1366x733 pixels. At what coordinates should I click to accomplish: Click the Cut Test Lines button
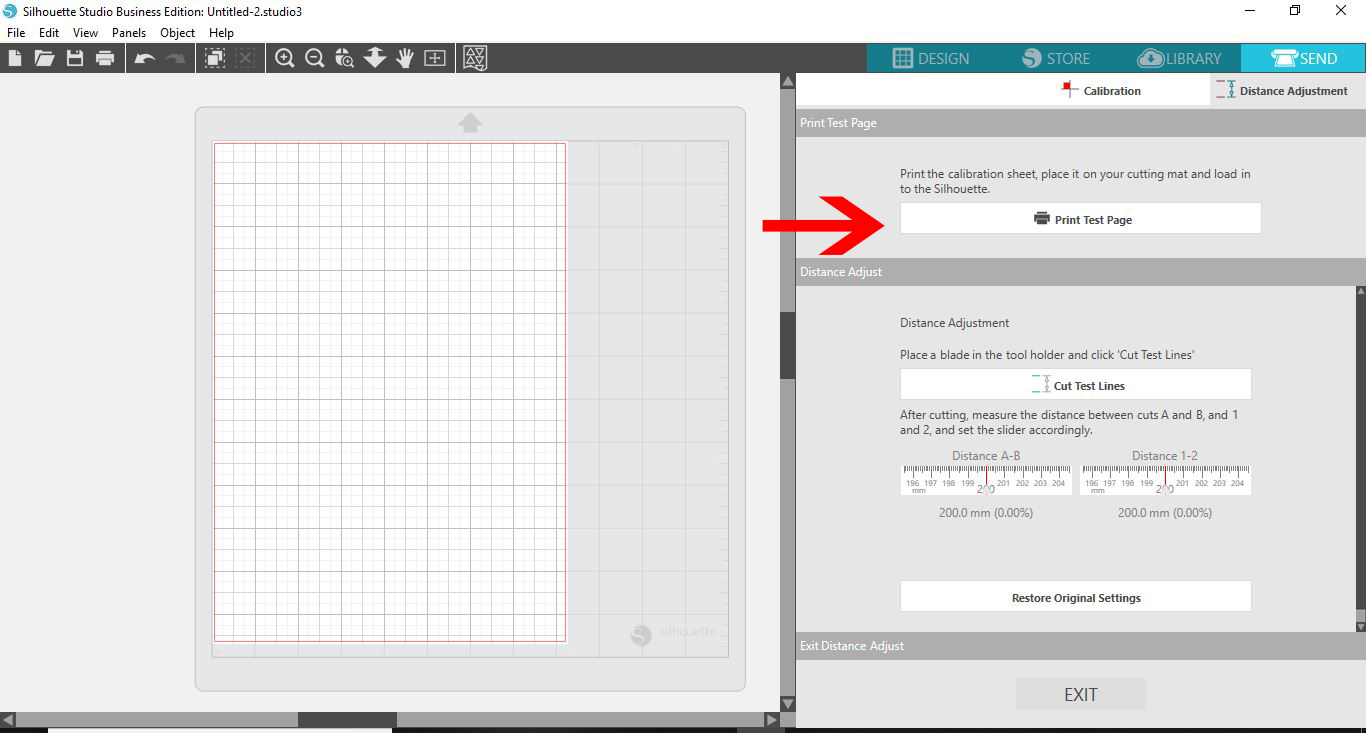1075,385
